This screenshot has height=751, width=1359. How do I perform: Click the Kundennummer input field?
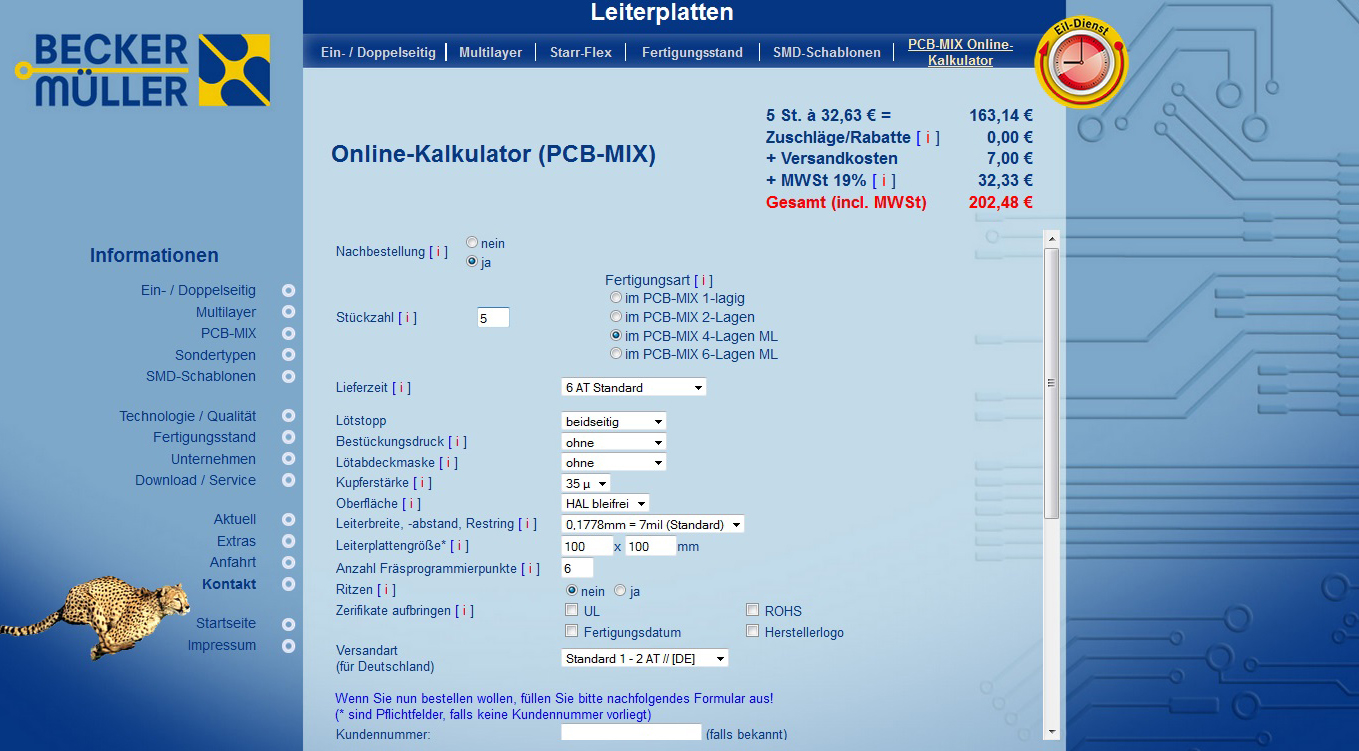tap(631, 732)
